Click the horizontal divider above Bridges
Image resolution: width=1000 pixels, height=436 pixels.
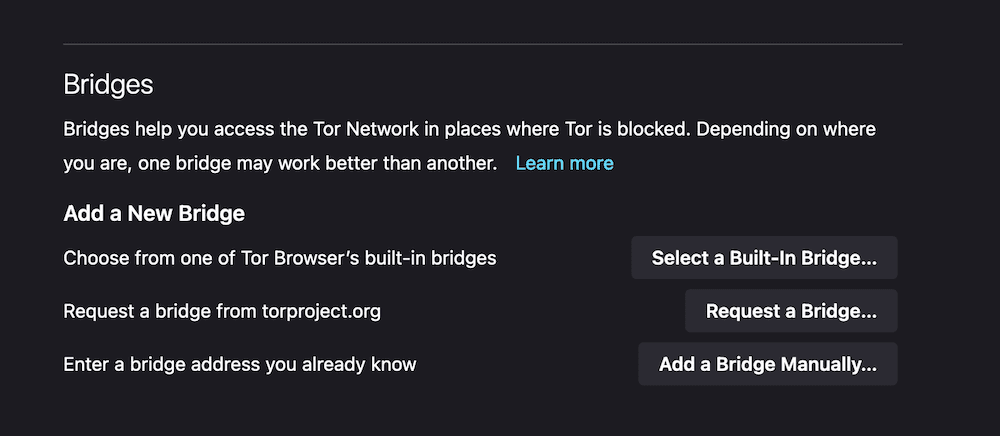click(482, 44)
